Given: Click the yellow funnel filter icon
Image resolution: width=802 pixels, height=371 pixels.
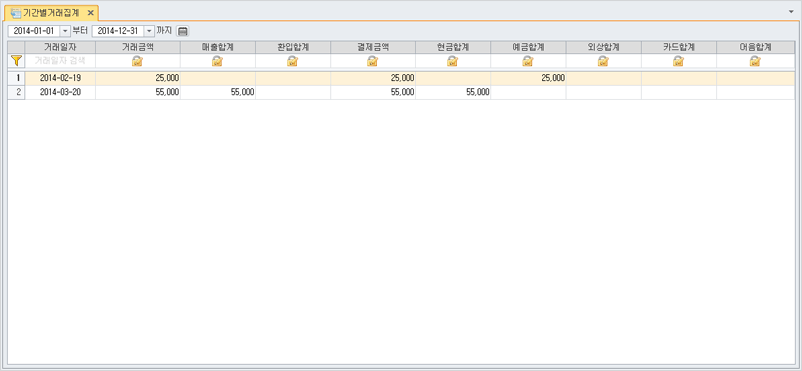Looking at the screenshot, I should tap(16, 61).
